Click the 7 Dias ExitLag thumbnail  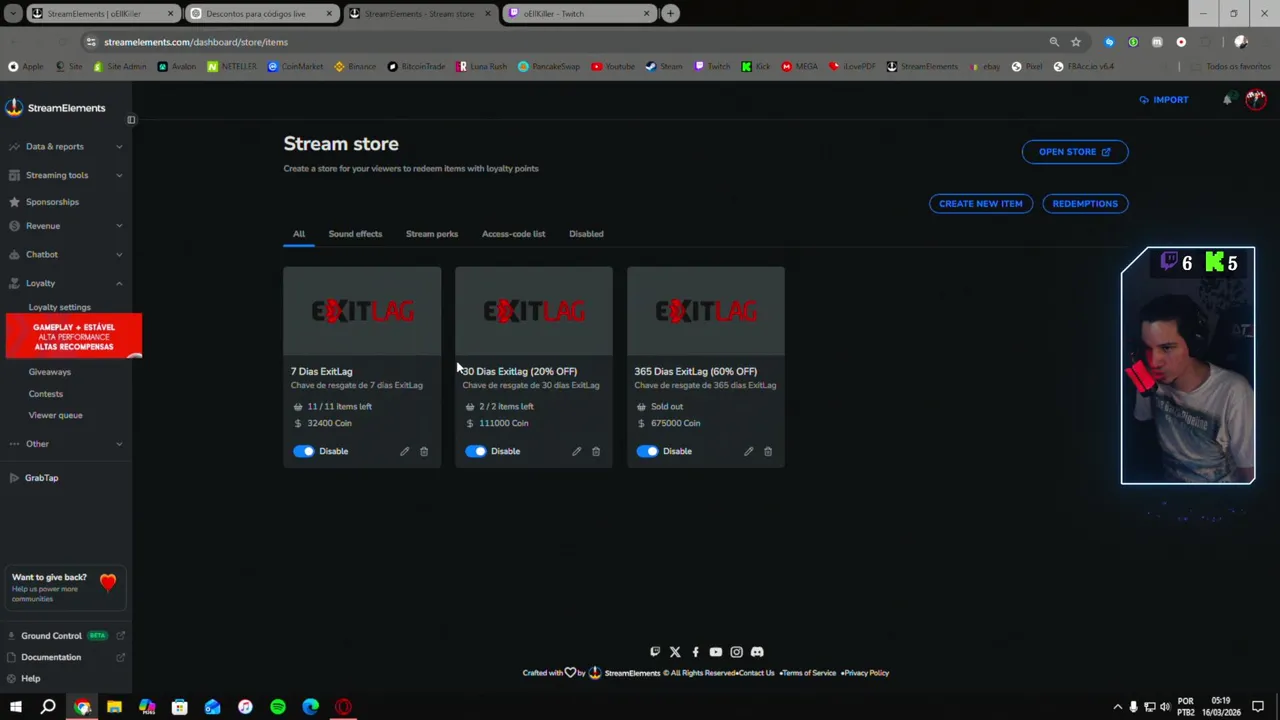(x=362, y=311)
